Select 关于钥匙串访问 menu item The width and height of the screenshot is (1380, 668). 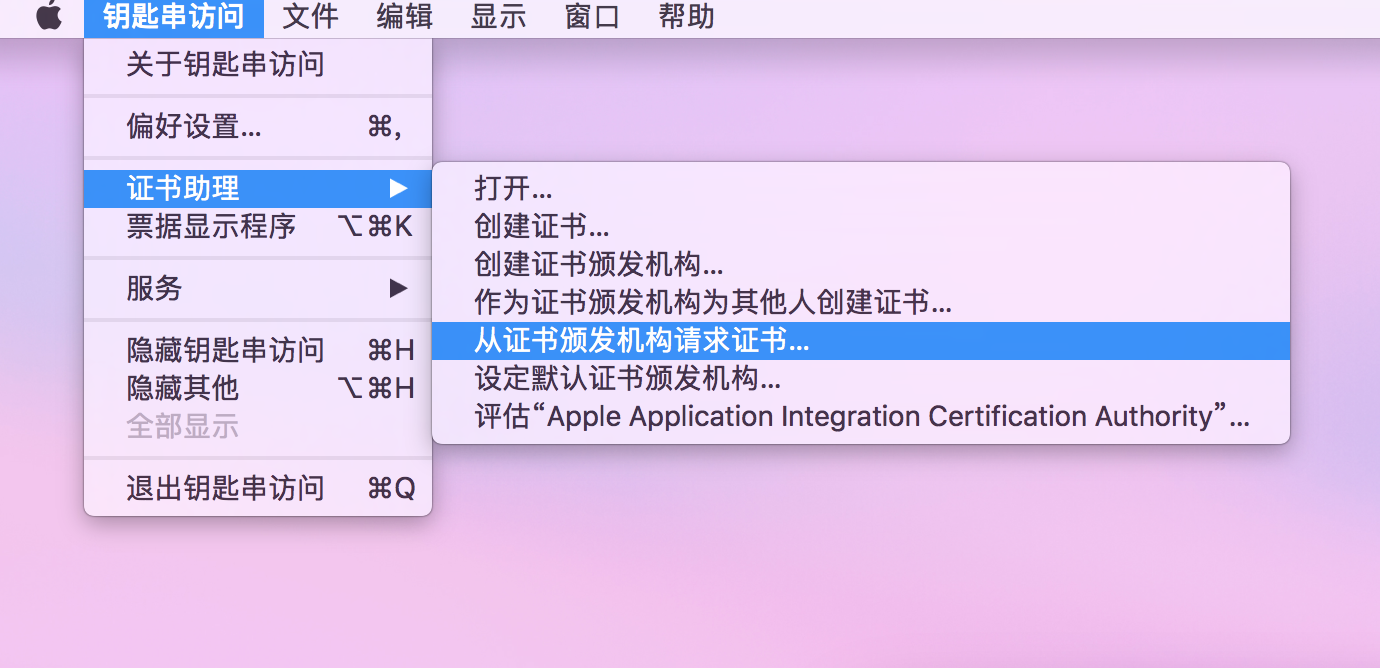[x=258, y=65]
